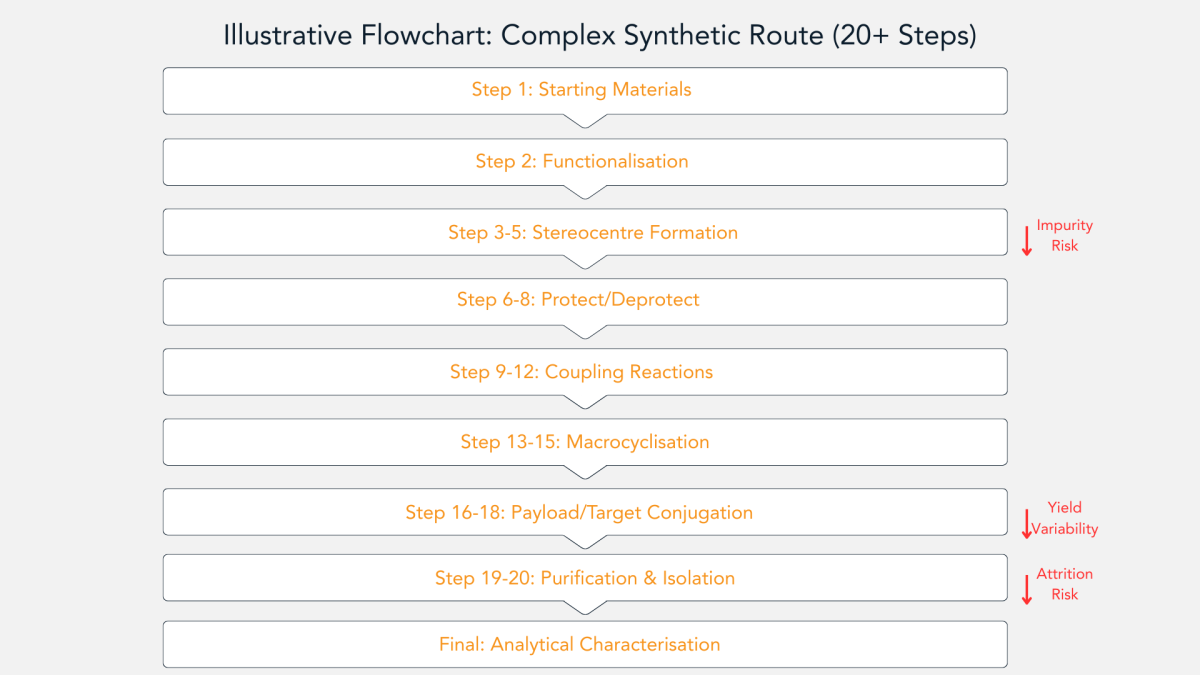Select the Step 1: Starting Materials box

pyautogui.click(x=585, y=90)
